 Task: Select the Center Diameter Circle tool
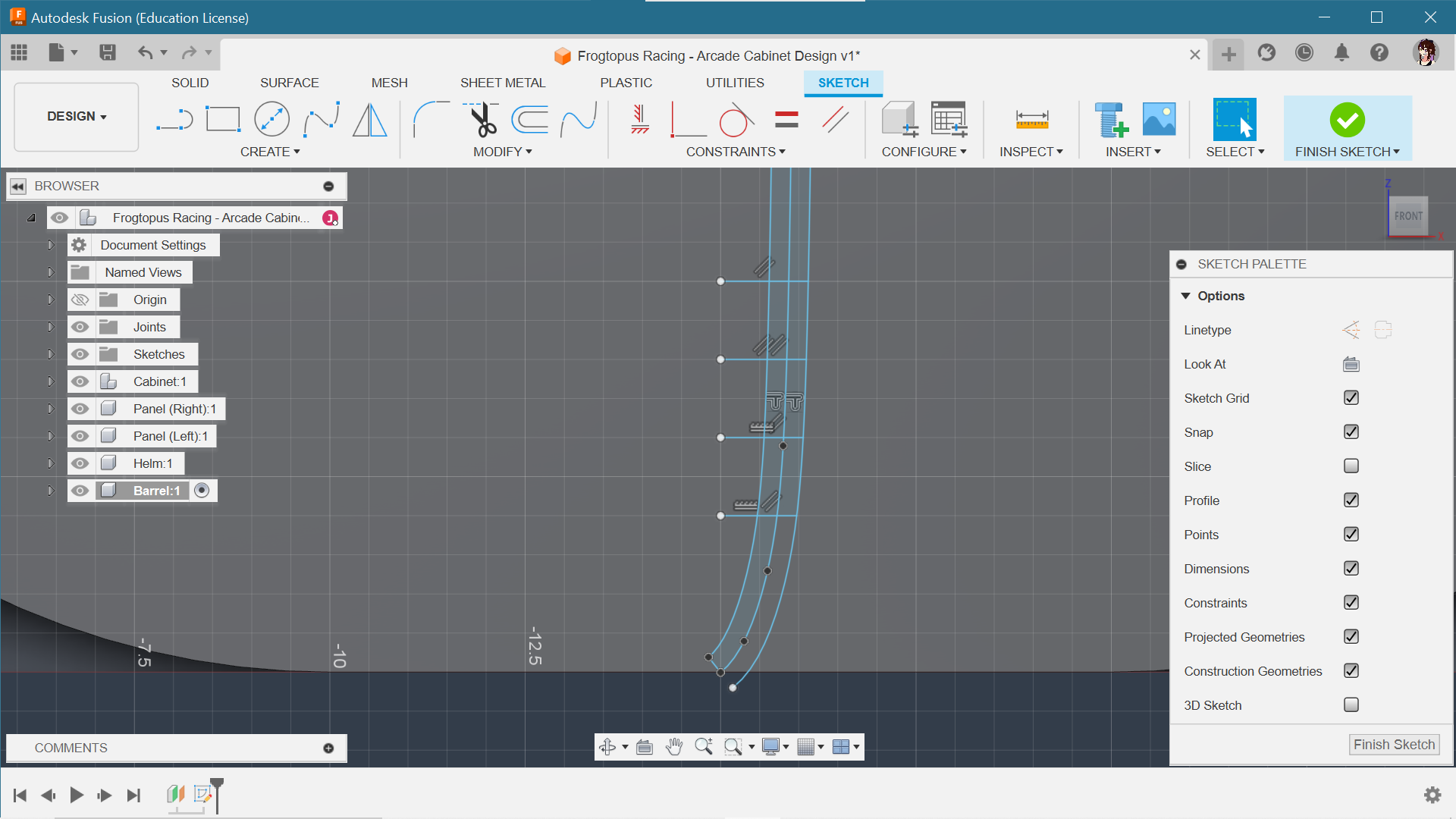pos(271,120)
